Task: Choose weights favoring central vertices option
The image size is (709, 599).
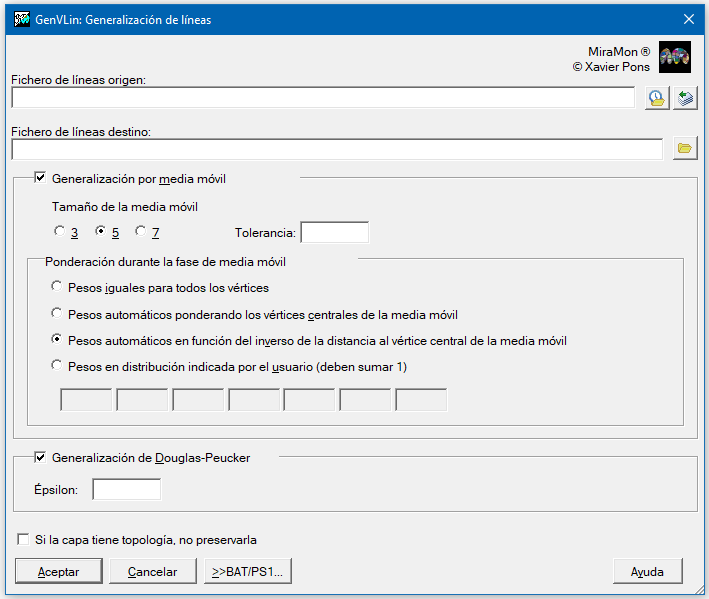Action: (57, 313)
